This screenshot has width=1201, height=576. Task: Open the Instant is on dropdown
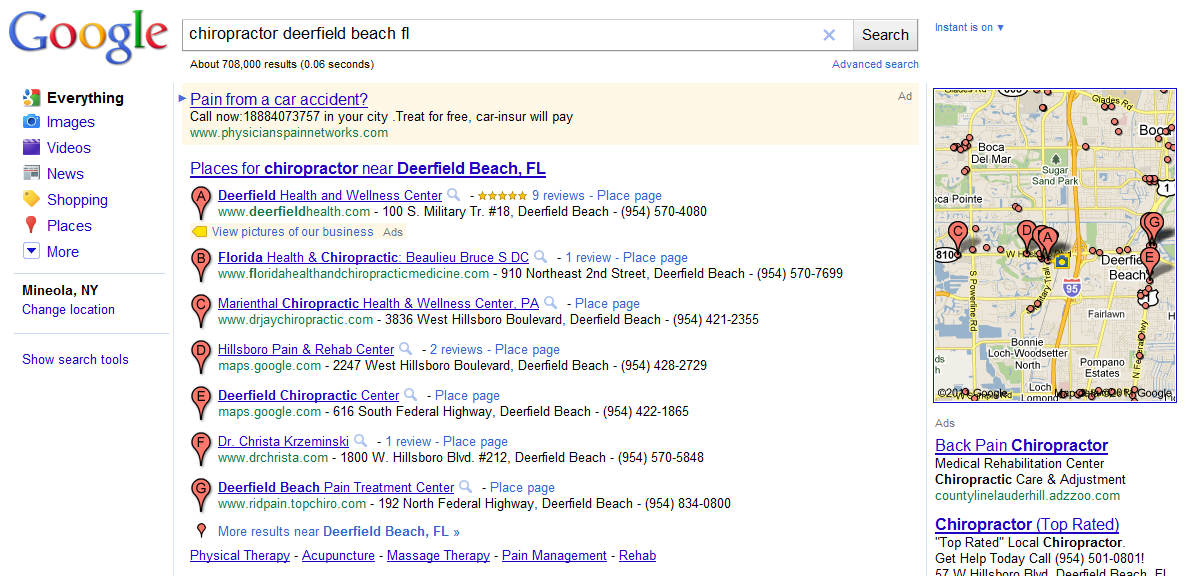(x=970, y=27)
